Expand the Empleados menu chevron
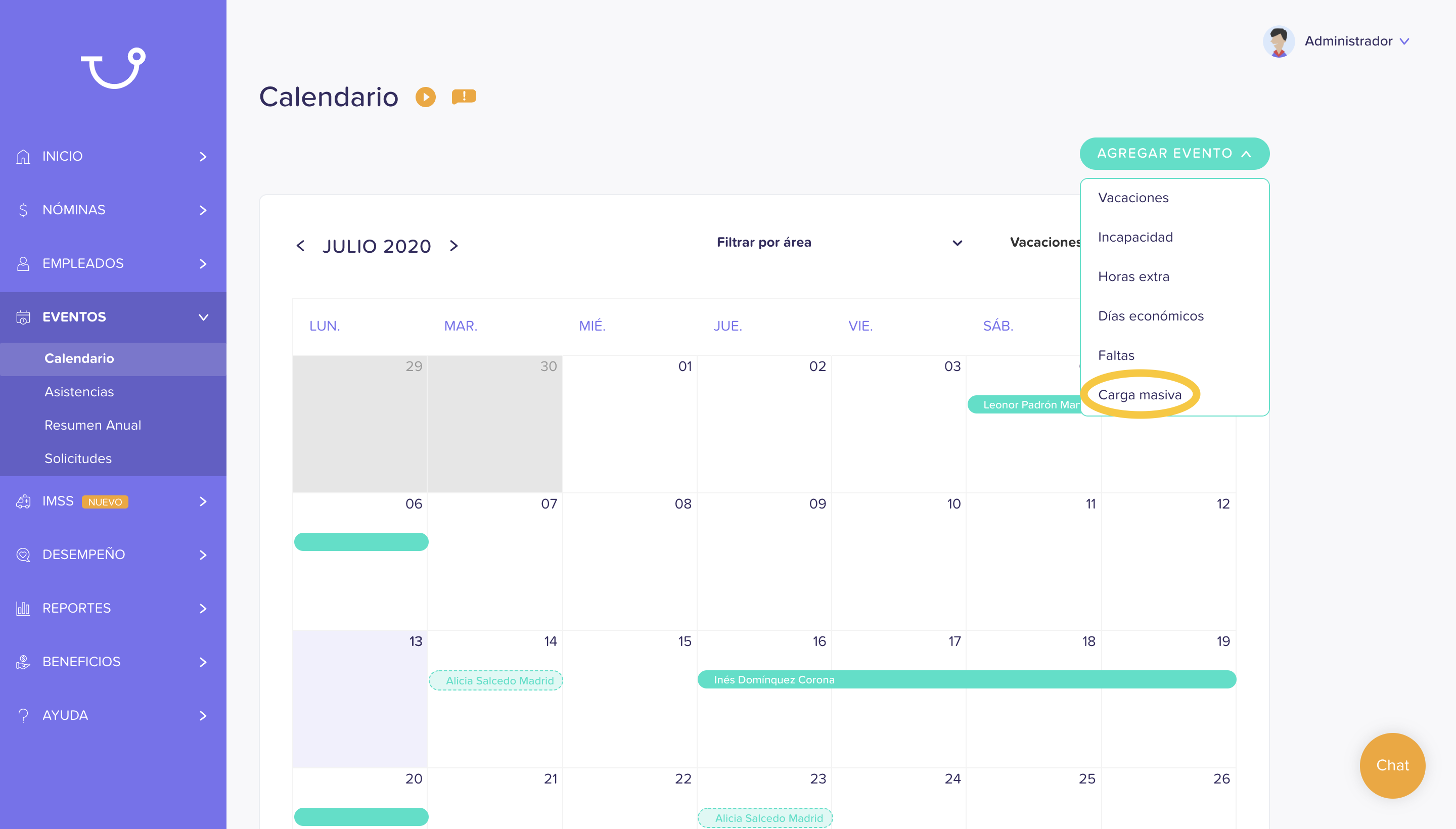 pyautogui.click(x=203, y=264)
